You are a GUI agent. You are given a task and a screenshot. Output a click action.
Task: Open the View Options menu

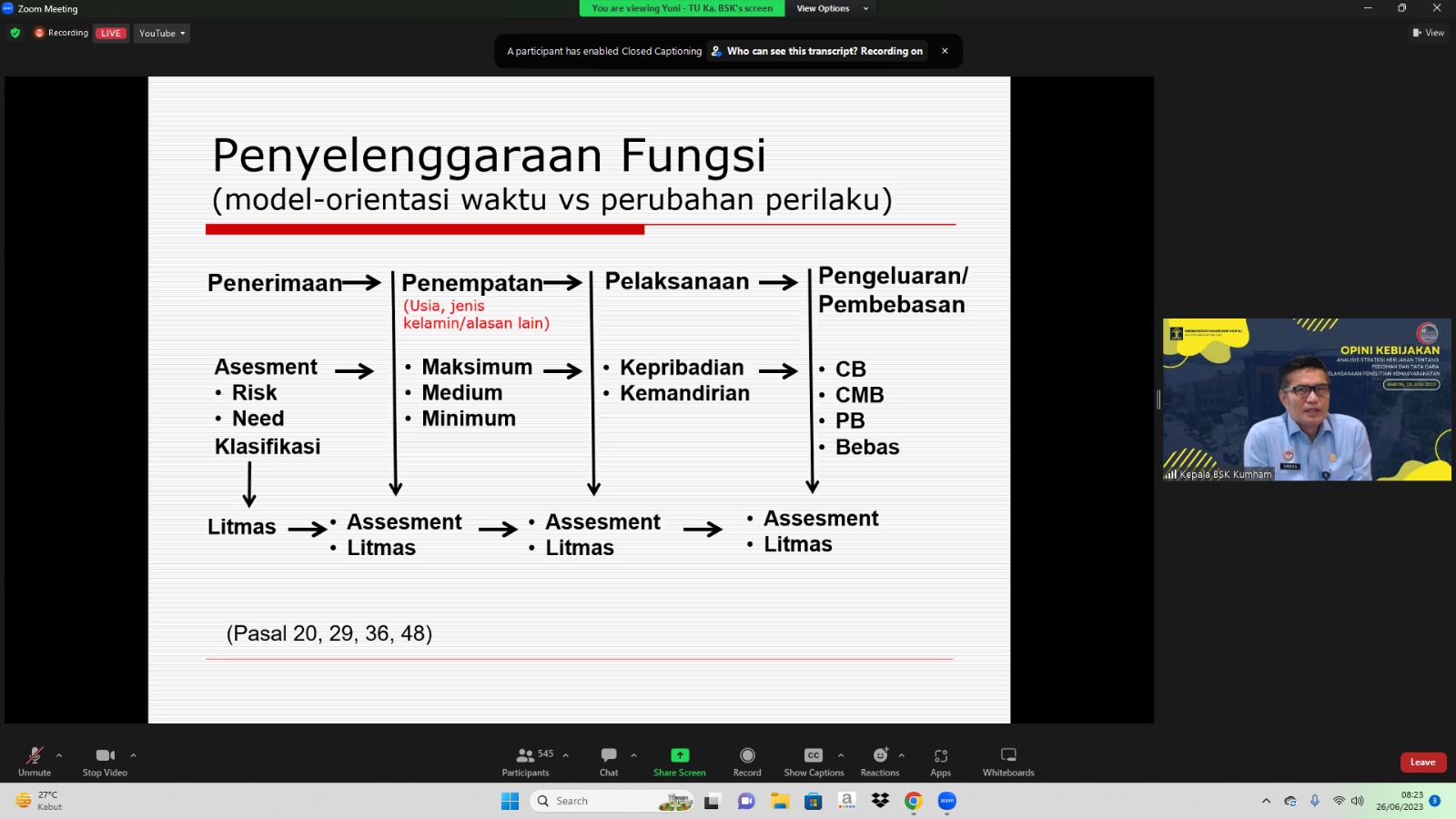pos(832,8)
